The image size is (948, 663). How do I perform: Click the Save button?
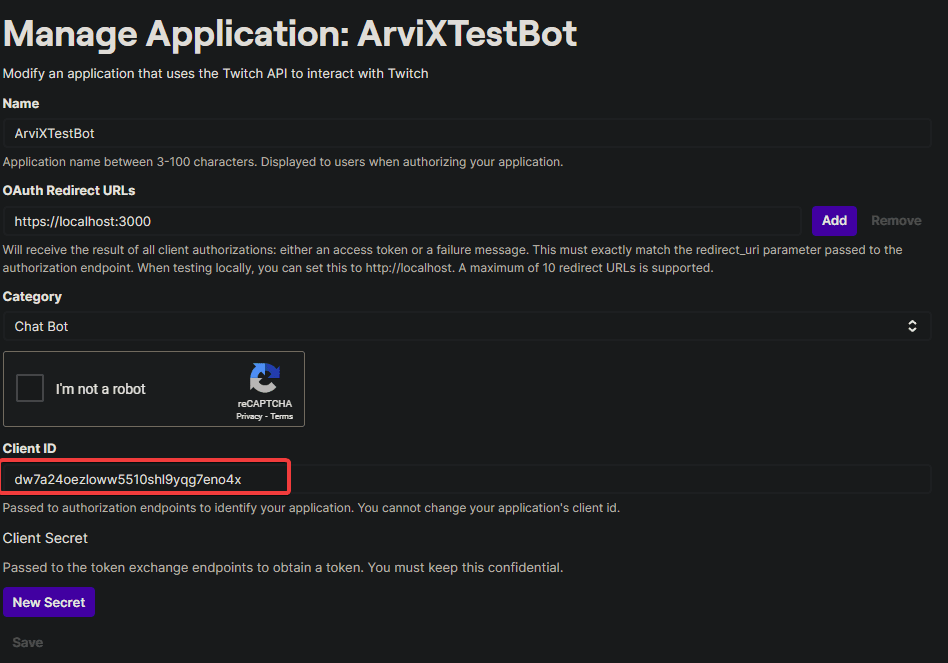tap(28, 642)
